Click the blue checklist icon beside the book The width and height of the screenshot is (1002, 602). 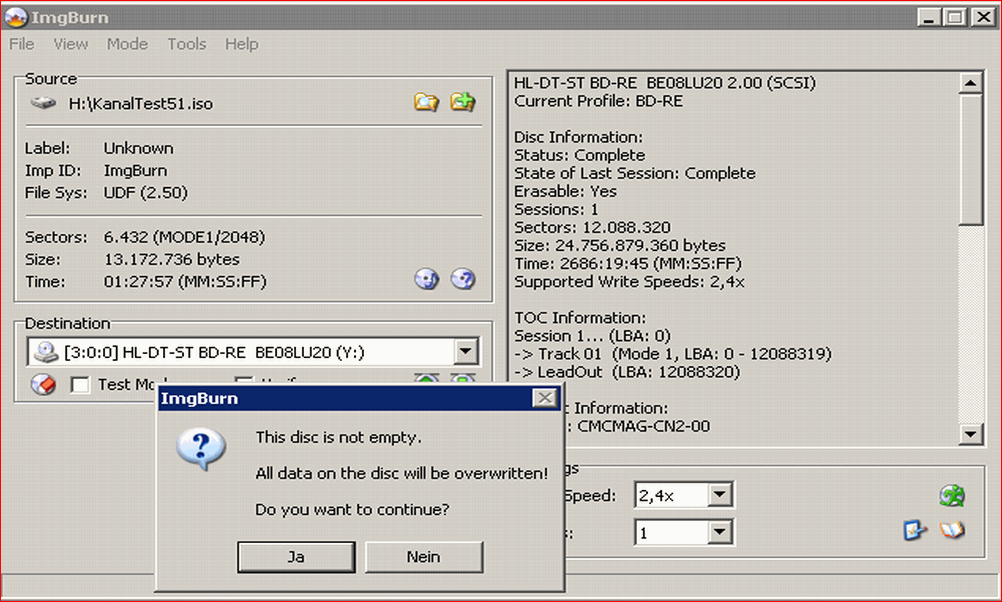tap(915, 531)
